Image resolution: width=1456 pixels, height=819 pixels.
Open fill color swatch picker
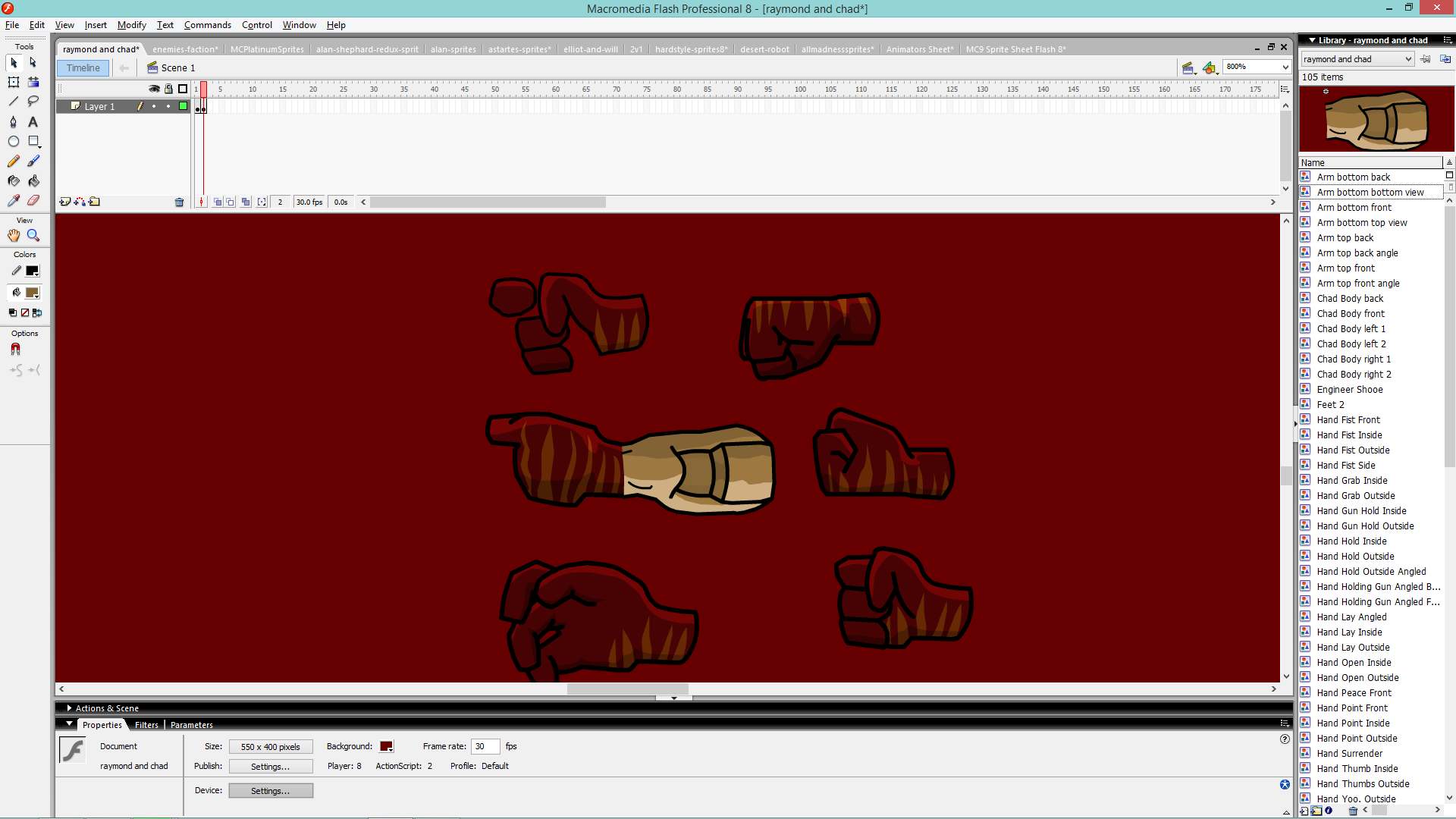(x=33, y=293)
